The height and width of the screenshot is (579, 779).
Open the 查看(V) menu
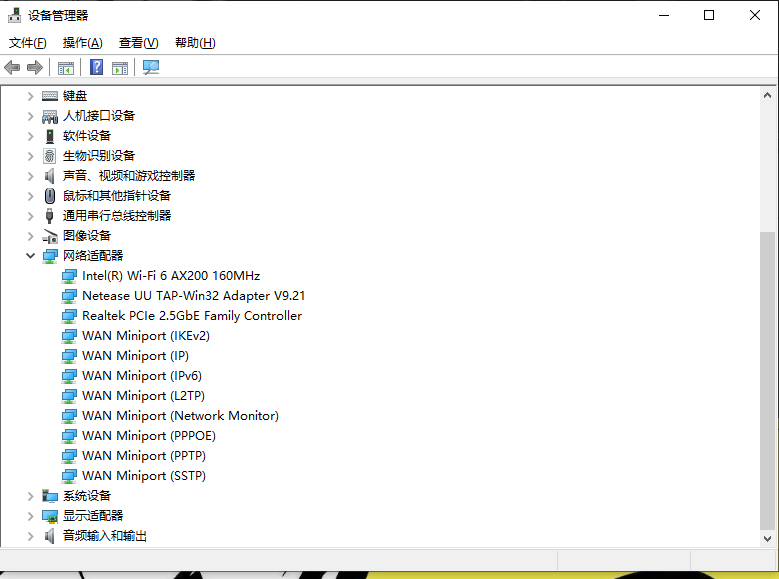coord(138,43)
